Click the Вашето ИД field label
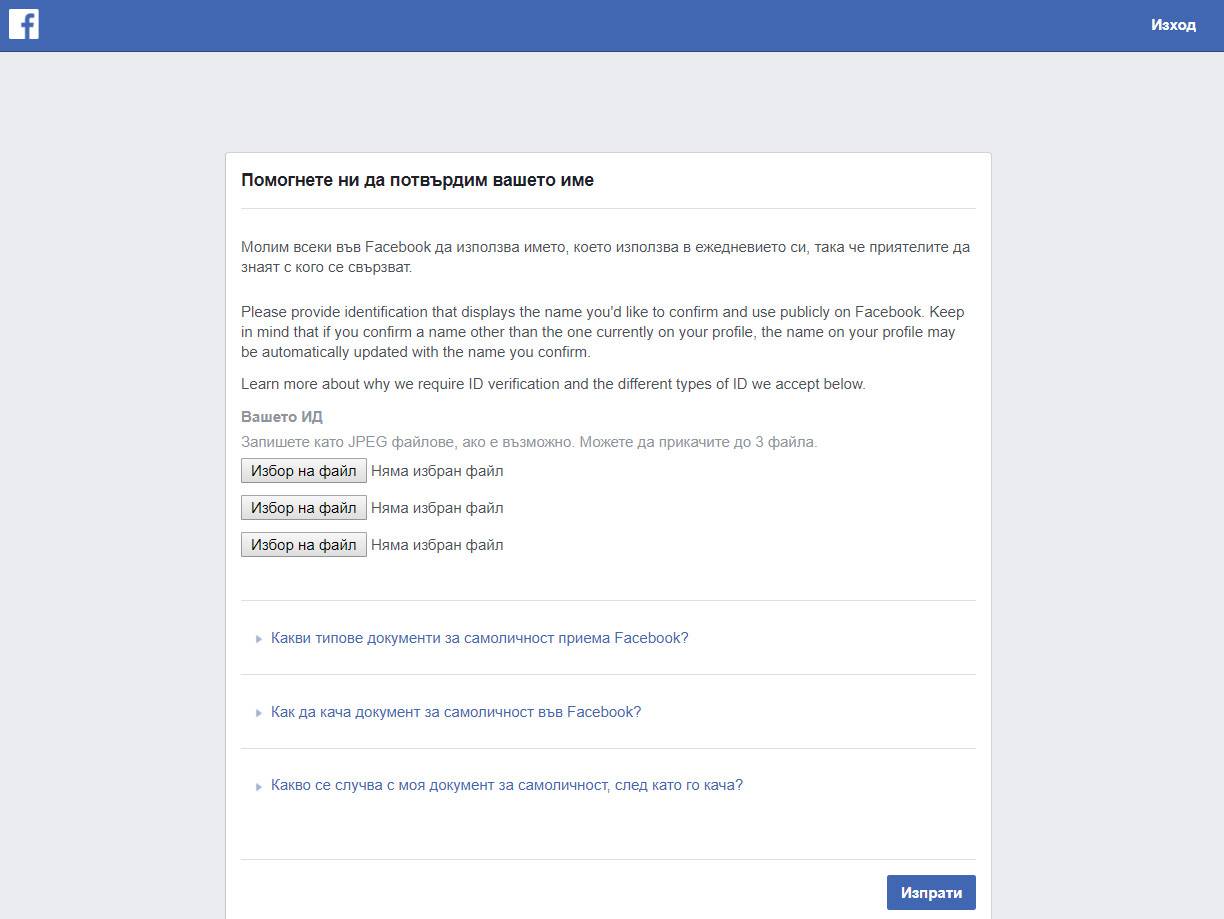This screenshot has width=1224, height=919. (282, 417)
